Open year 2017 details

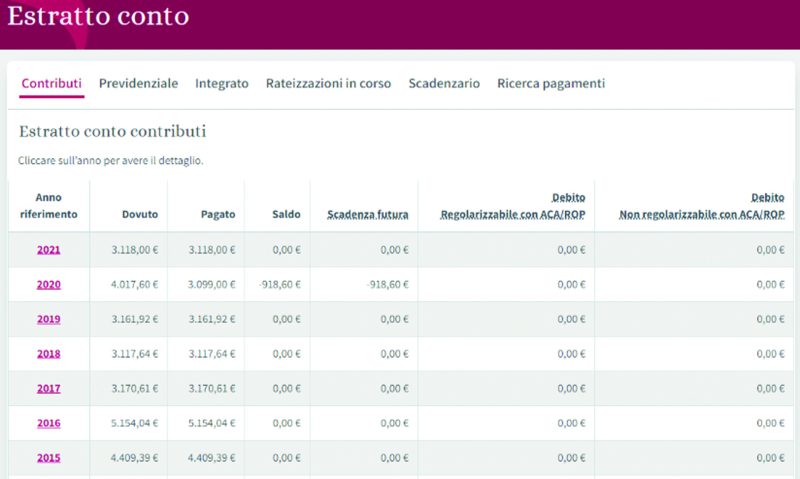tap(49, 389)
